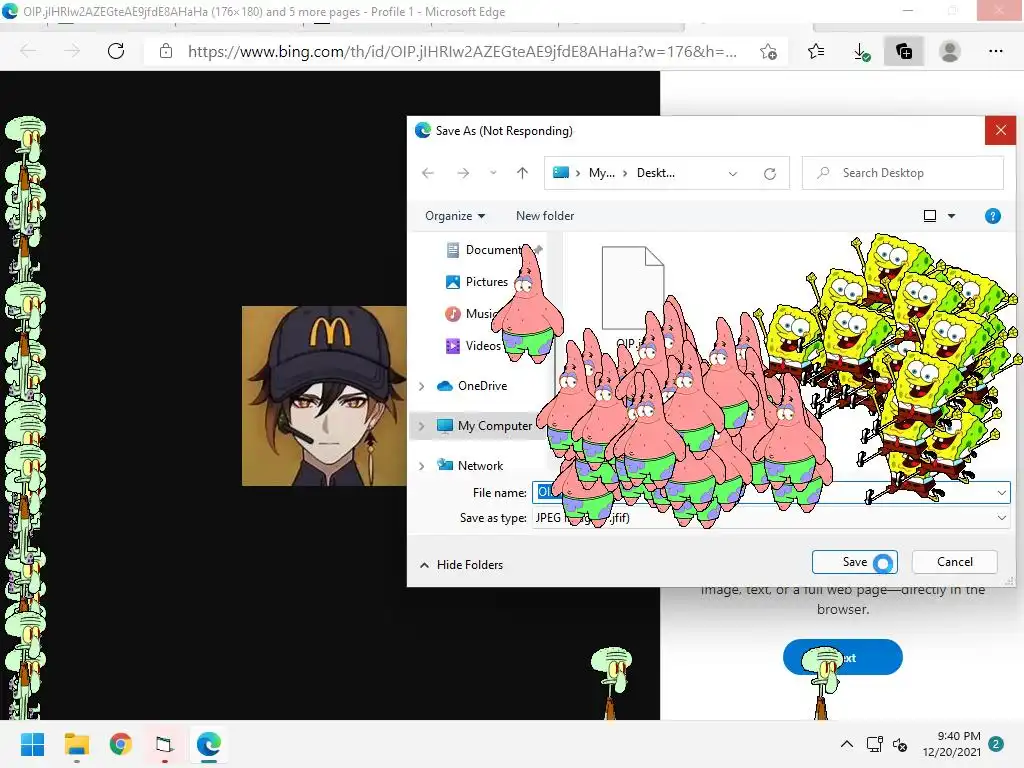
Task: Click the site lock icon in address bar
Action: point(166,51)
